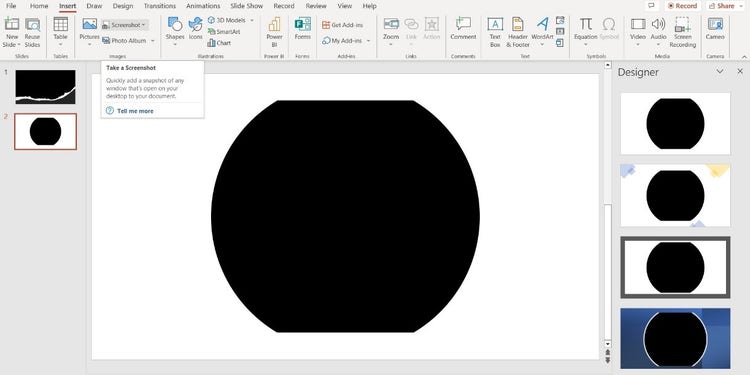Screen dimensions: 750x375
Task: Select slide 2 thumbnail
Action: pos(45,132)
